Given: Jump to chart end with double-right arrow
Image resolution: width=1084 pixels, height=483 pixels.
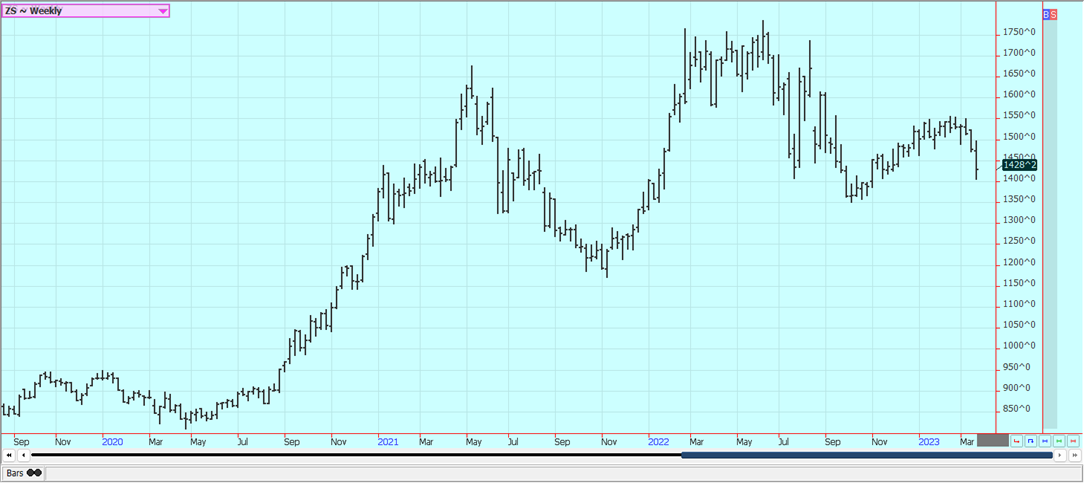Looking at the screenshot, I should [x=1074, y=455].
